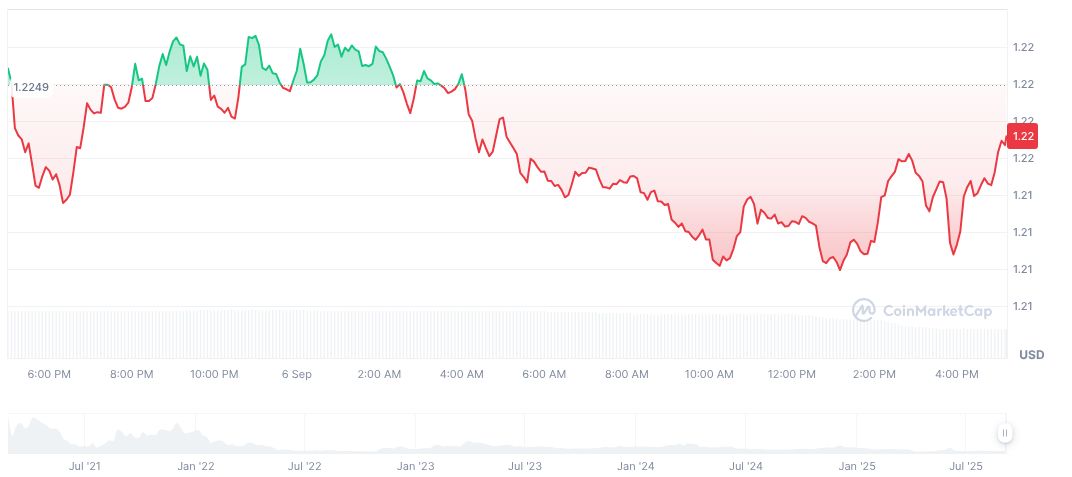Screen dimensions: 1072x477
Task: Select Jul '21 on the navigator timeline
Action: coord(84,466)
